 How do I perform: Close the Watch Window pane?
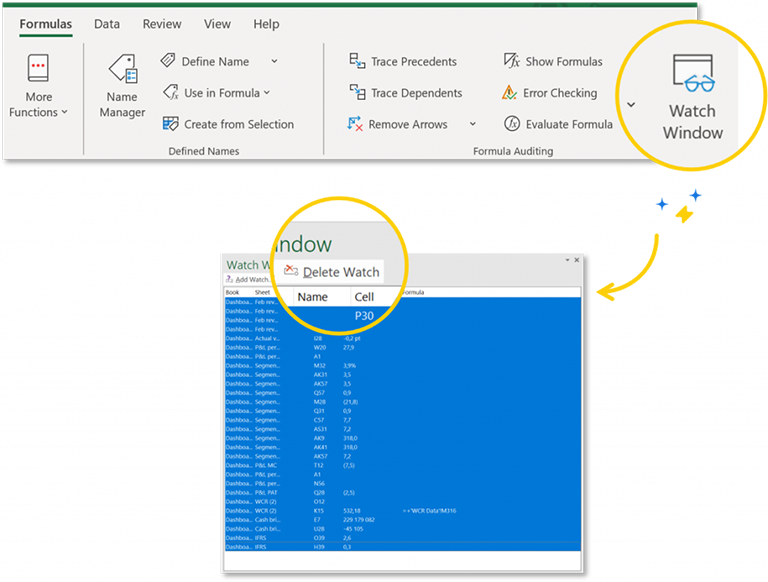[576, 260]
